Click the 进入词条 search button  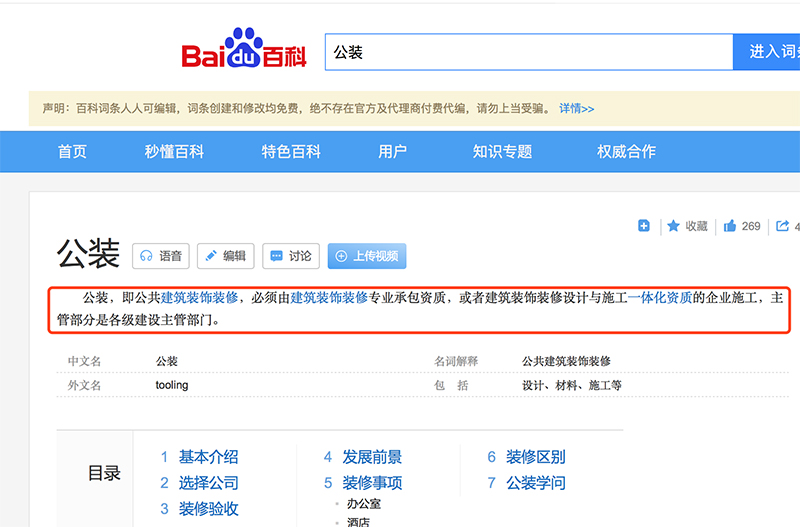767,51
